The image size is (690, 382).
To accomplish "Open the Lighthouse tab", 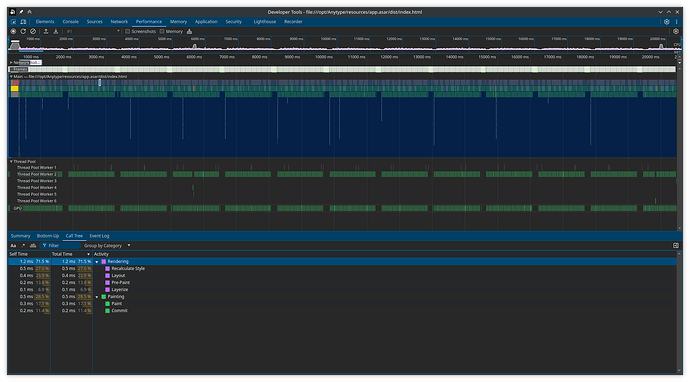I will [x=264, y=22].
